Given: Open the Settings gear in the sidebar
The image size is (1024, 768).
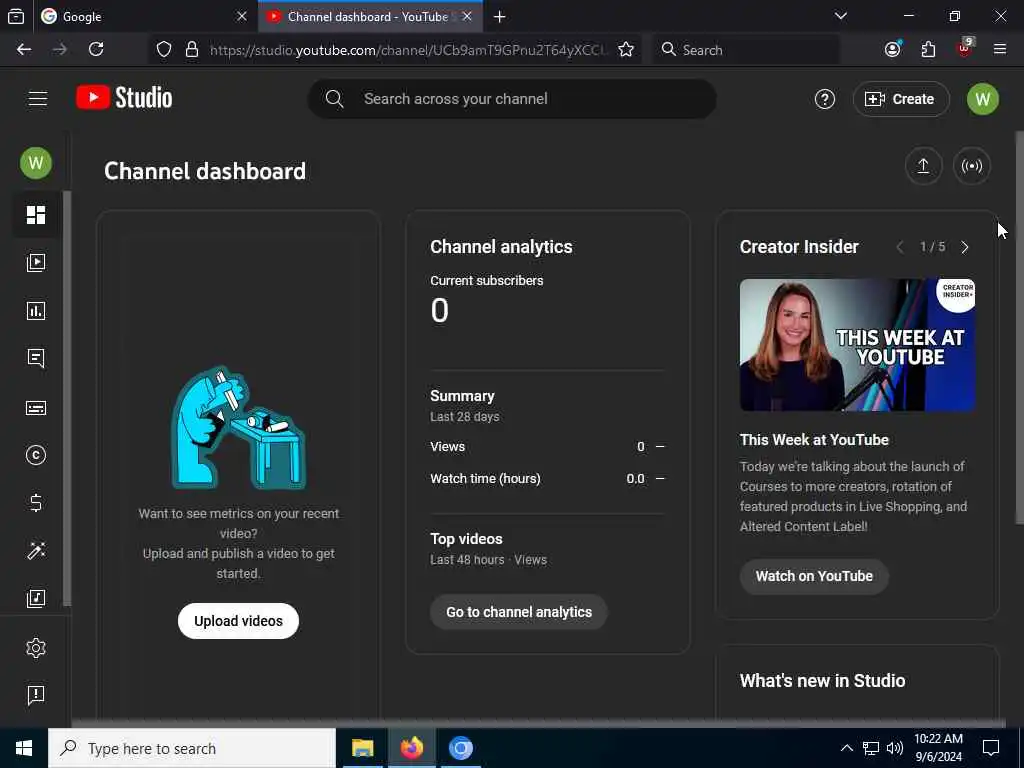Looking at the screenshot, I should tap(36, 648).
